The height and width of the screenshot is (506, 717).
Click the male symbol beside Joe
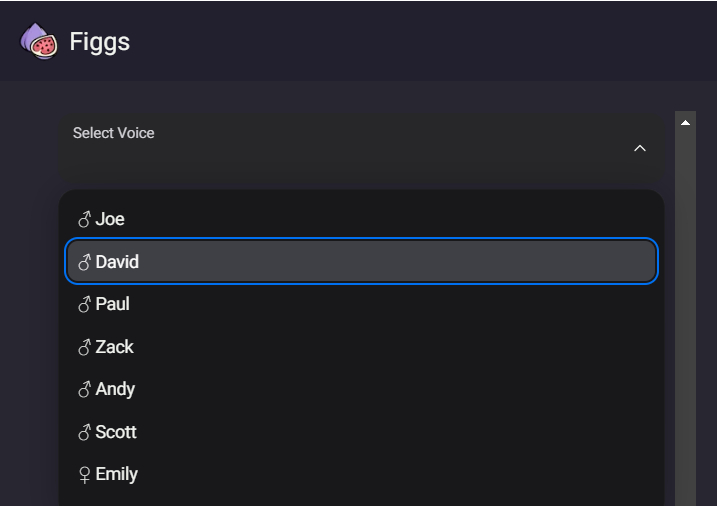(x=84, y=219)
